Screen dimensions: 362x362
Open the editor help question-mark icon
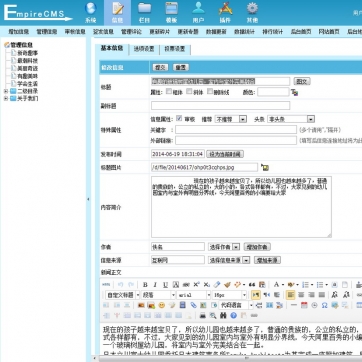233,315
